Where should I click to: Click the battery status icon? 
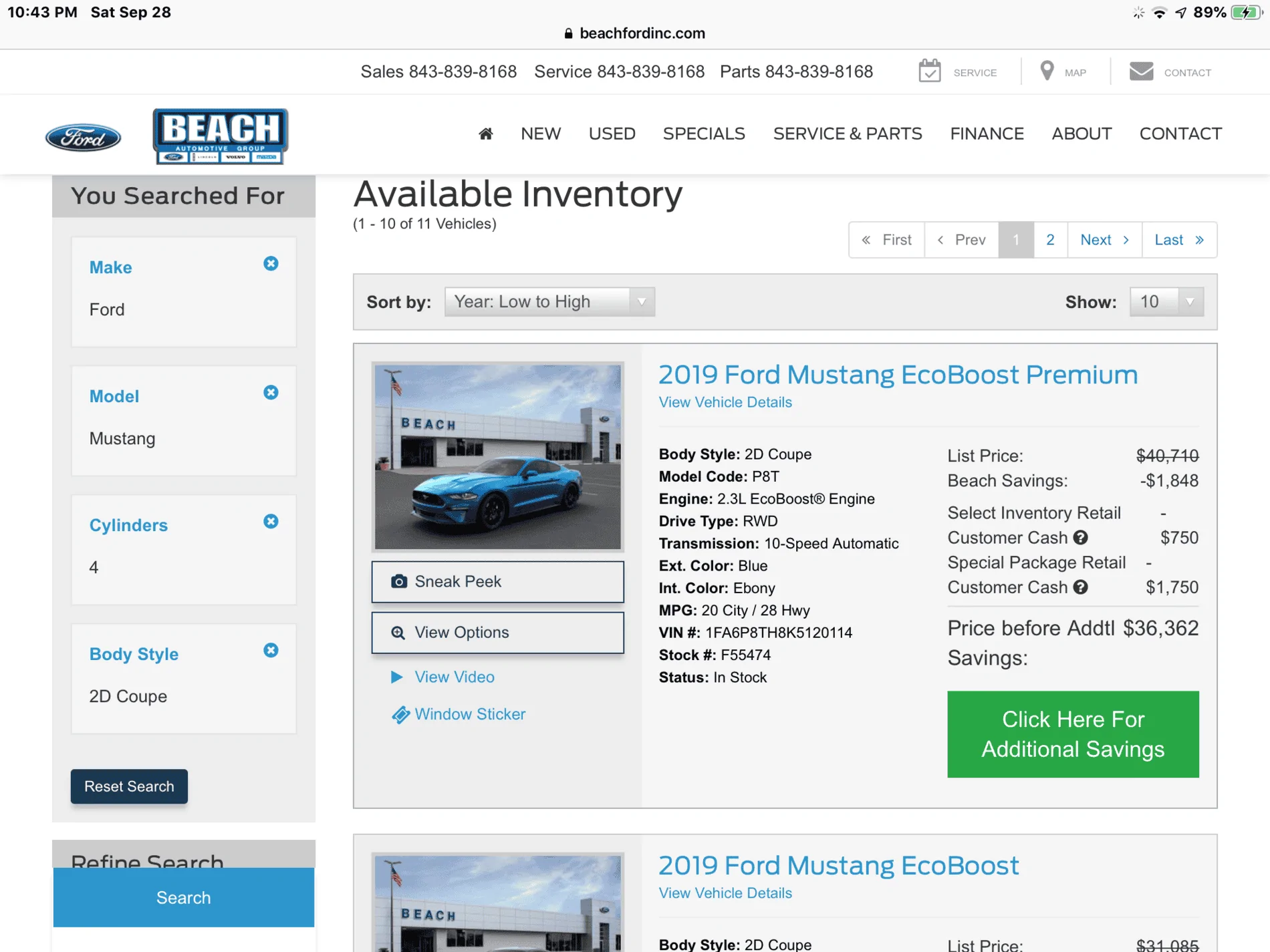[1247, 13]
